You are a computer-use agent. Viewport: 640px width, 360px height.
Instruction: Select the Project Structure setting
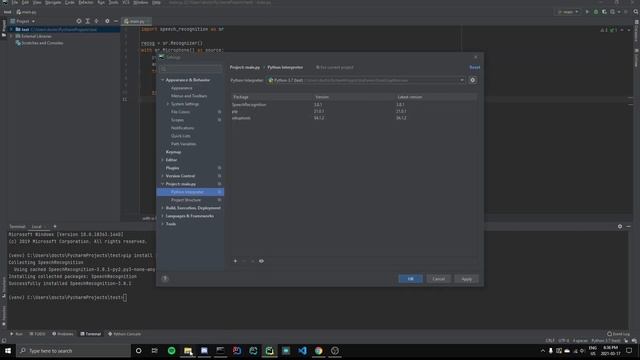(x=186, y=200)
